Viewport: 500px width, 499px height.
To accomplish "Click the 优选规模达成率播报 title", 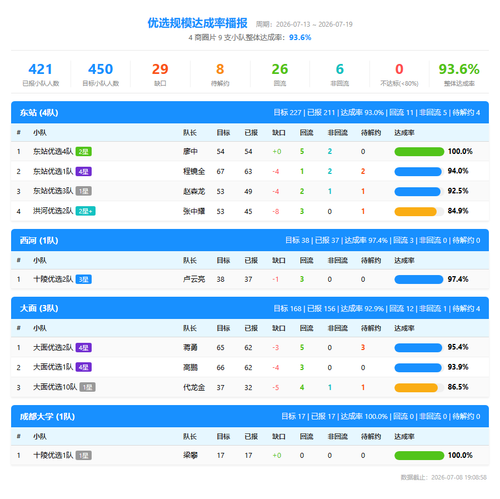I will point(197,23).
